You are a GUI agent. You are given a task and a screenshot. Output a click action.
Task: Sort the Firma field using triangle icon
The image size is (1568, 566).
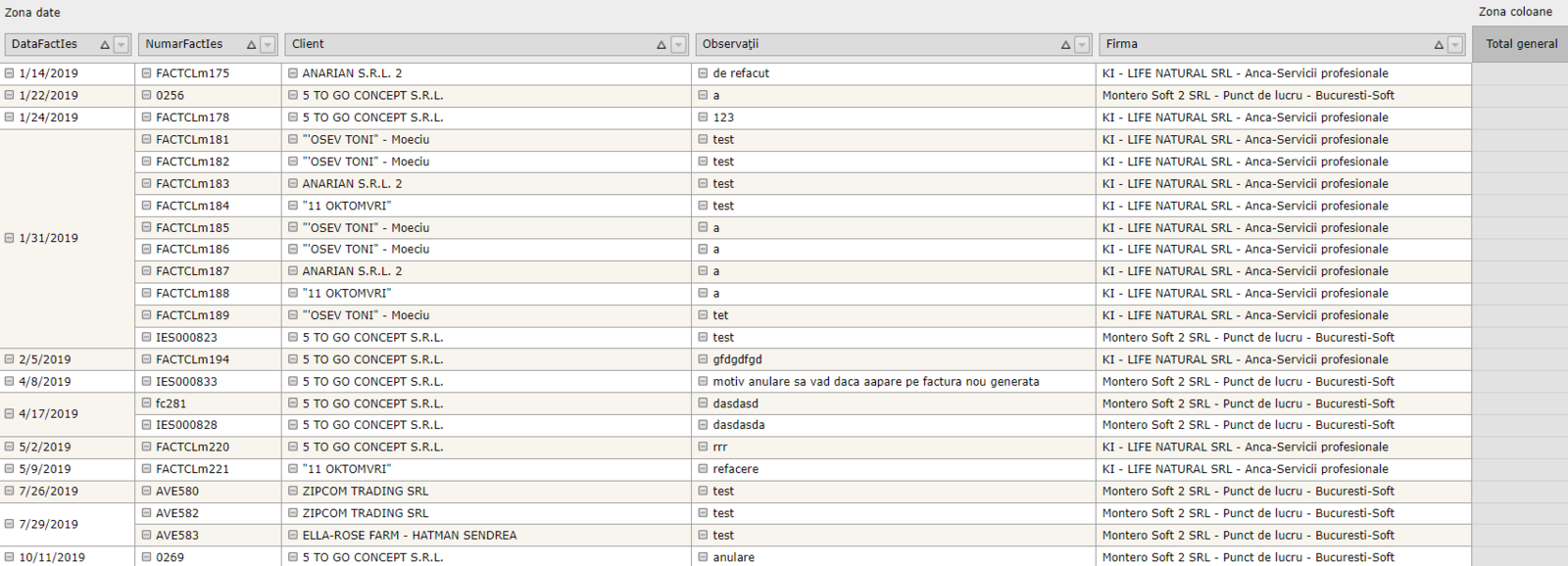(x=1439, y=45)
